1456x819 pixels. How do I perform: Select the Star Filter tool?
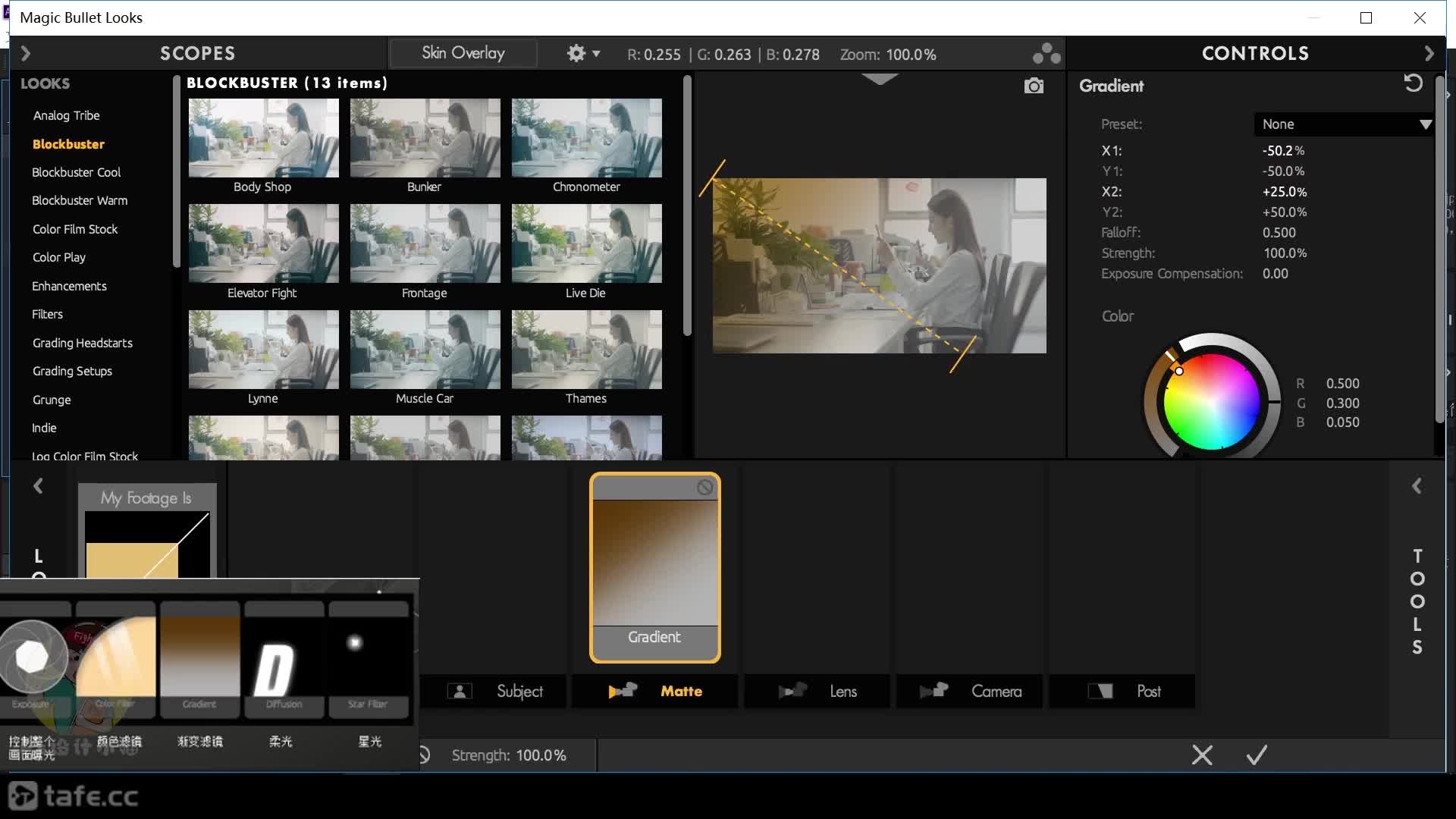point(365,657)
